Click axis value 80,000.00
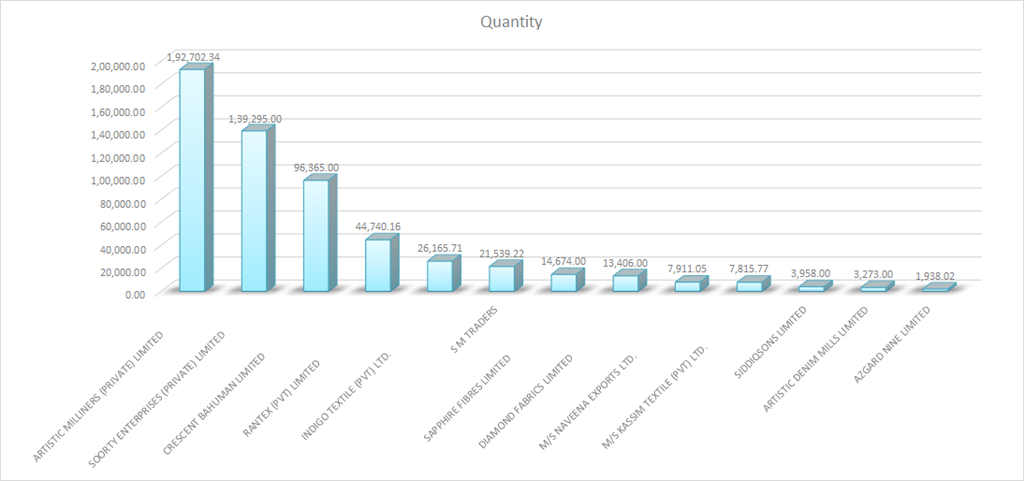Viewport: 1024px width, 481px height. click(x=122, y=202)
